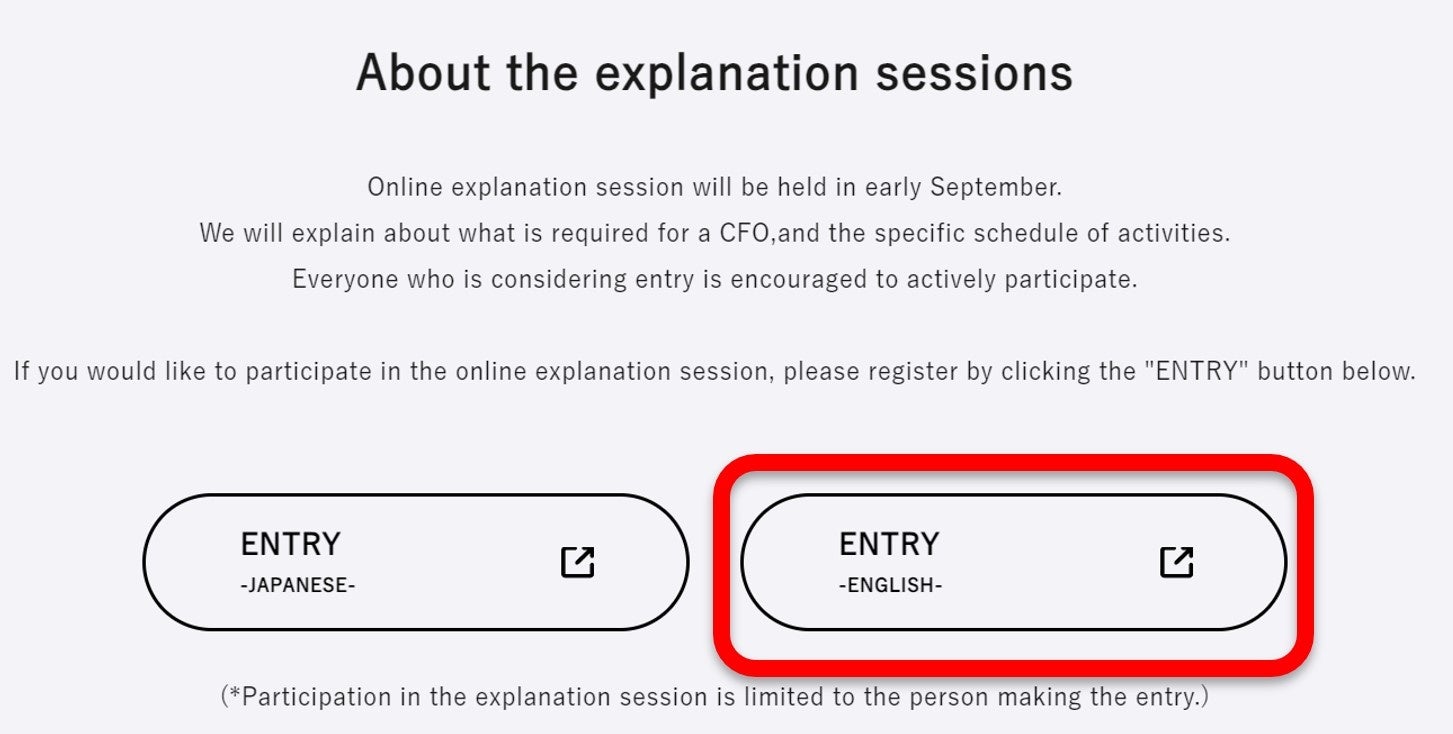
Task: Click the word "September" in the first line
Action: click(995, 187)
